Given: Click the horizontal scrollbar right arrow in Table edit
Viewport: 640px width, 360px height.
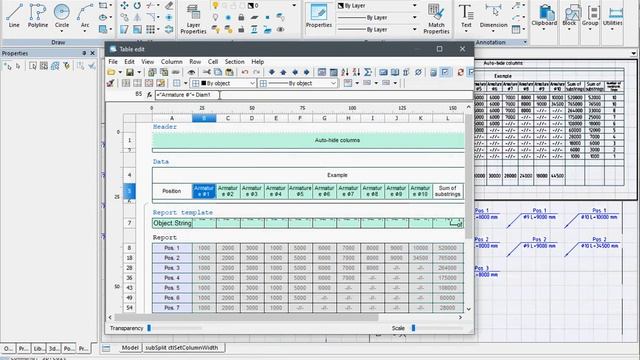Looking at the screenshot, I should (460, 317).
